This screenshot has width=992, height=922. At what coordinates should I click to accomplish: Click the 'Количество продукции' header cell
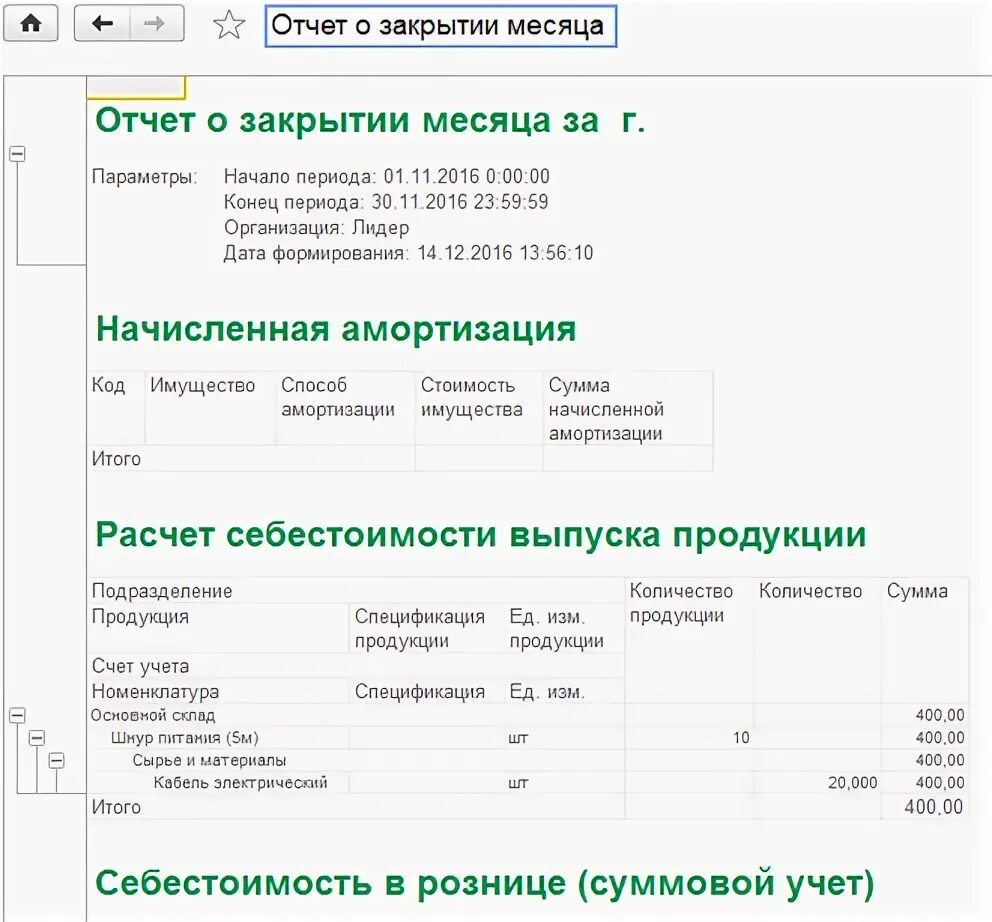[x=689, y=640]
